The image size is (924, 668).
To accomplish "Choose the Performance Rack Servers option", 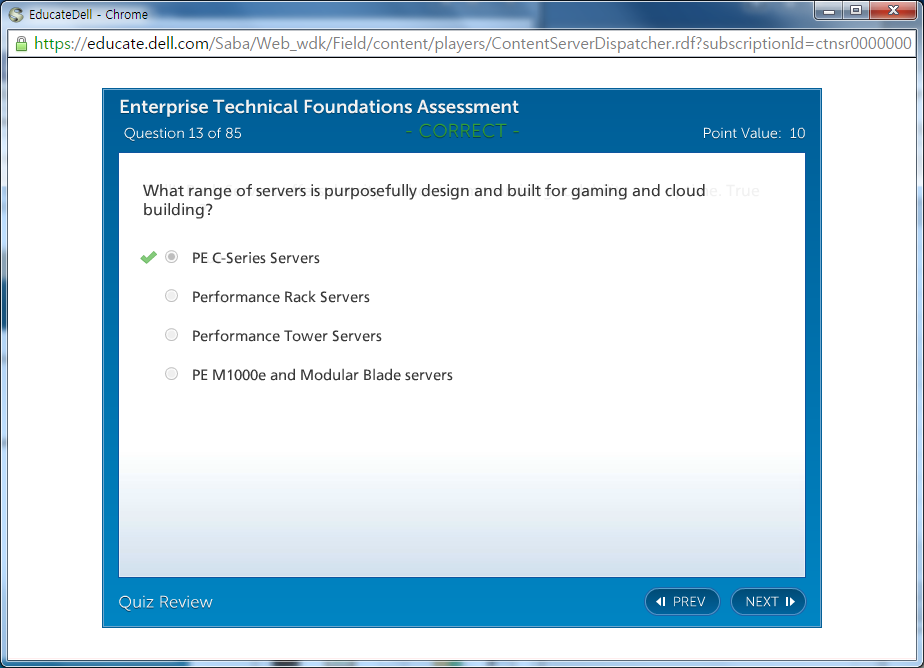I will point(172,296).
